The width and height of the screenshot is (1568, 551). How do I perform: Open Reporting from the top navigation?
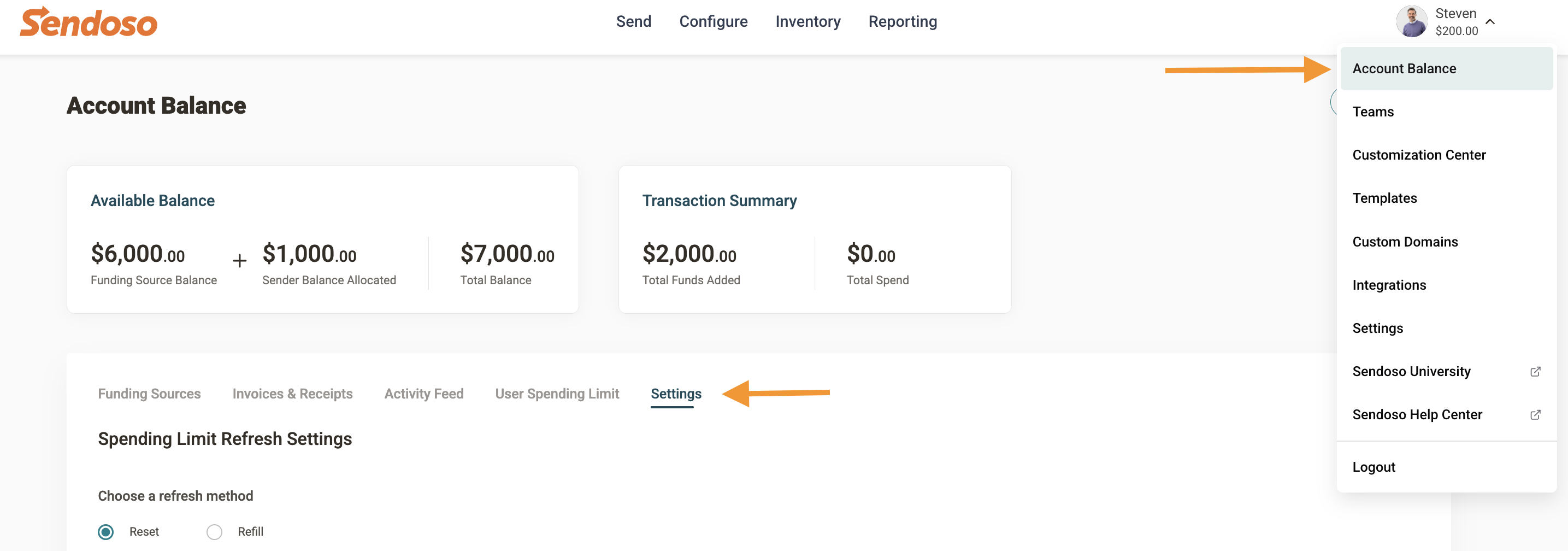tap(902, 21)
